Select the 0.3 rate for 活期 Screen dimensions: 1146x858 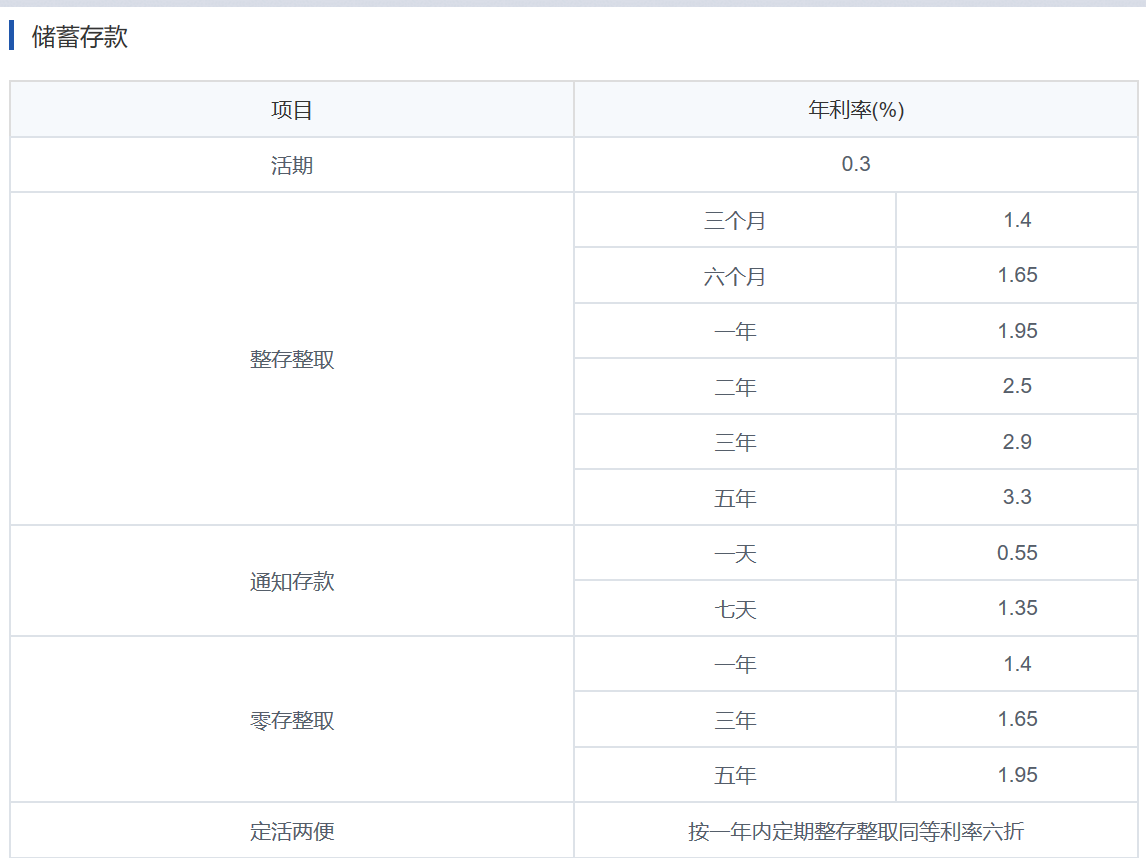coord(856,164)
